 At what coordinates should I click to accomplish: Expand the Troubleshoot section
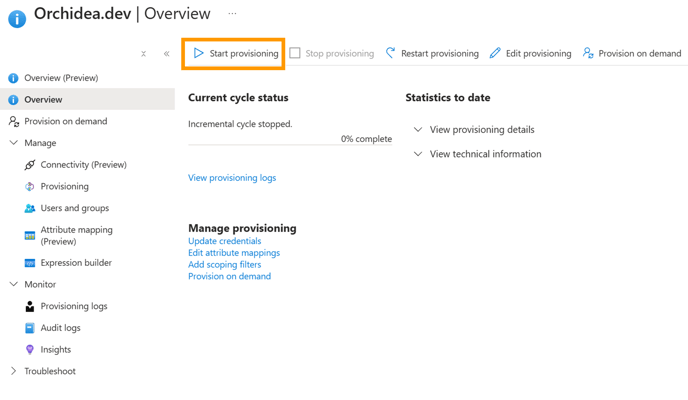(13, 371)
